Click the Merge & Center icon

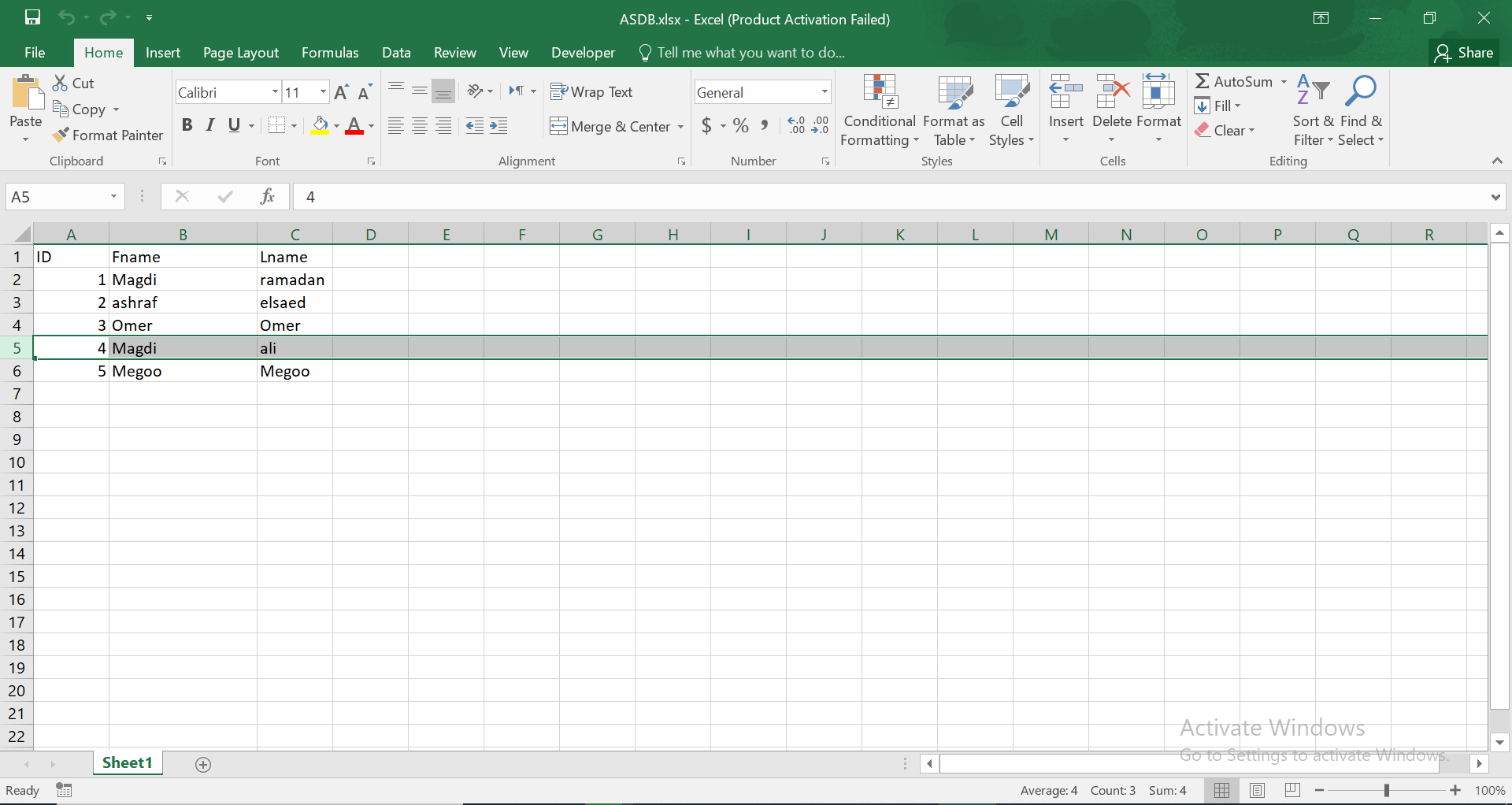(558, 126)
